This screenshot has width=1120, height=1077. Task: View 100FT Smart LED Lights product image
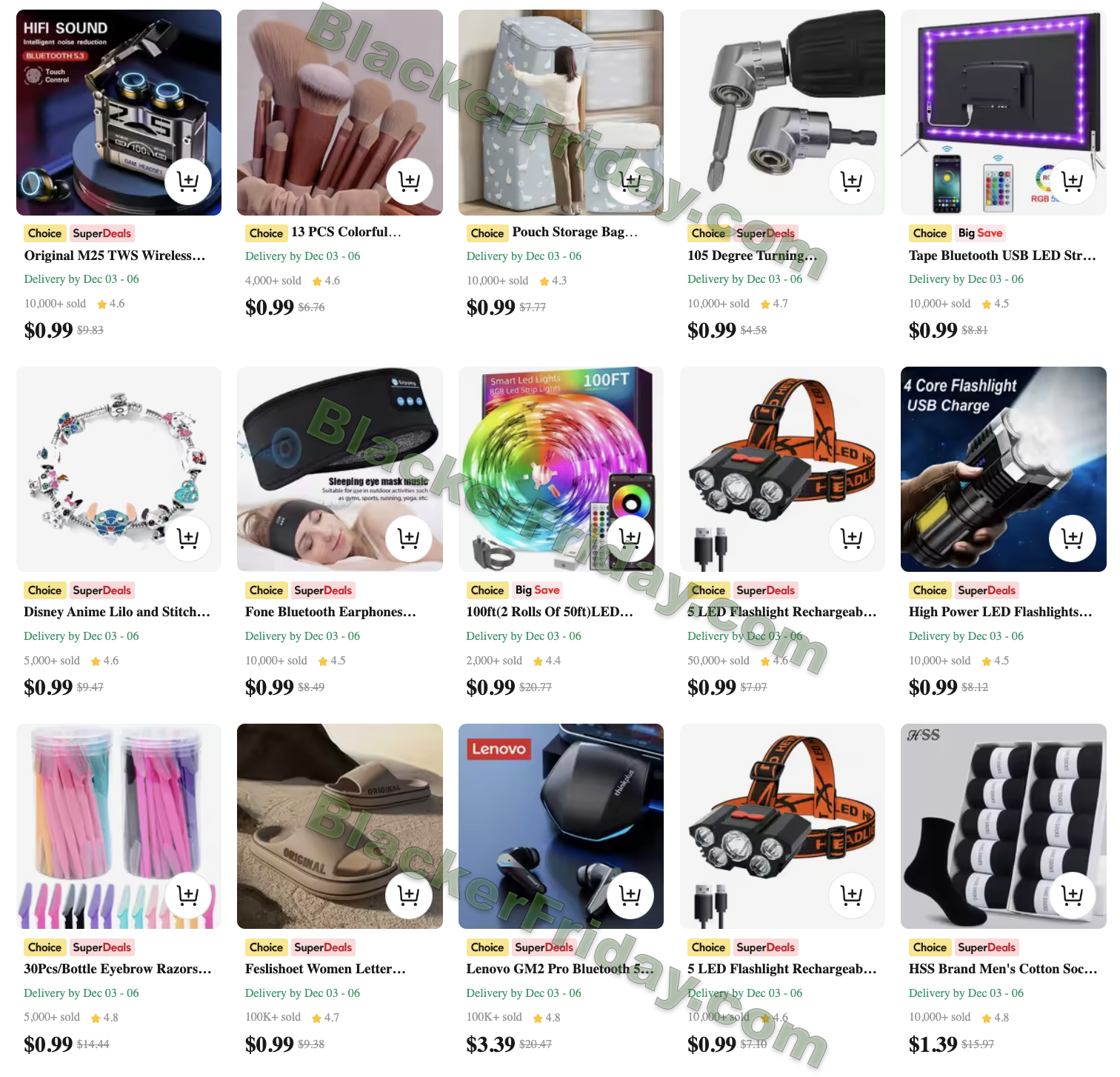(561, 469)
